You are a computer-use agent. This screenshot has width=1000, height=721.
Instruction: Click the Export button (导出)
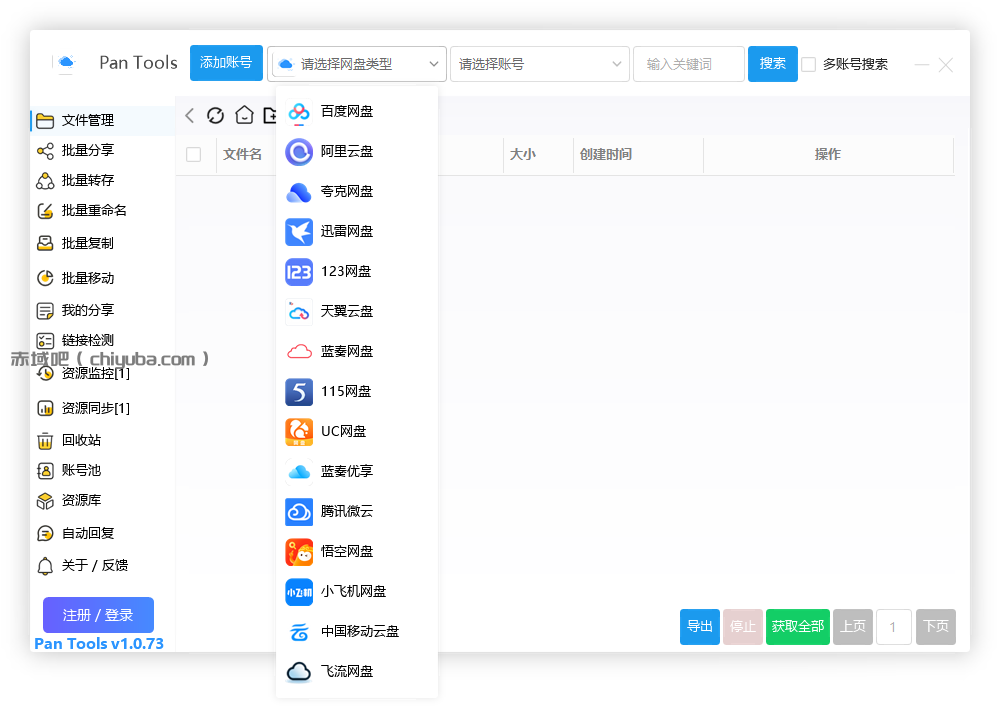700,627
